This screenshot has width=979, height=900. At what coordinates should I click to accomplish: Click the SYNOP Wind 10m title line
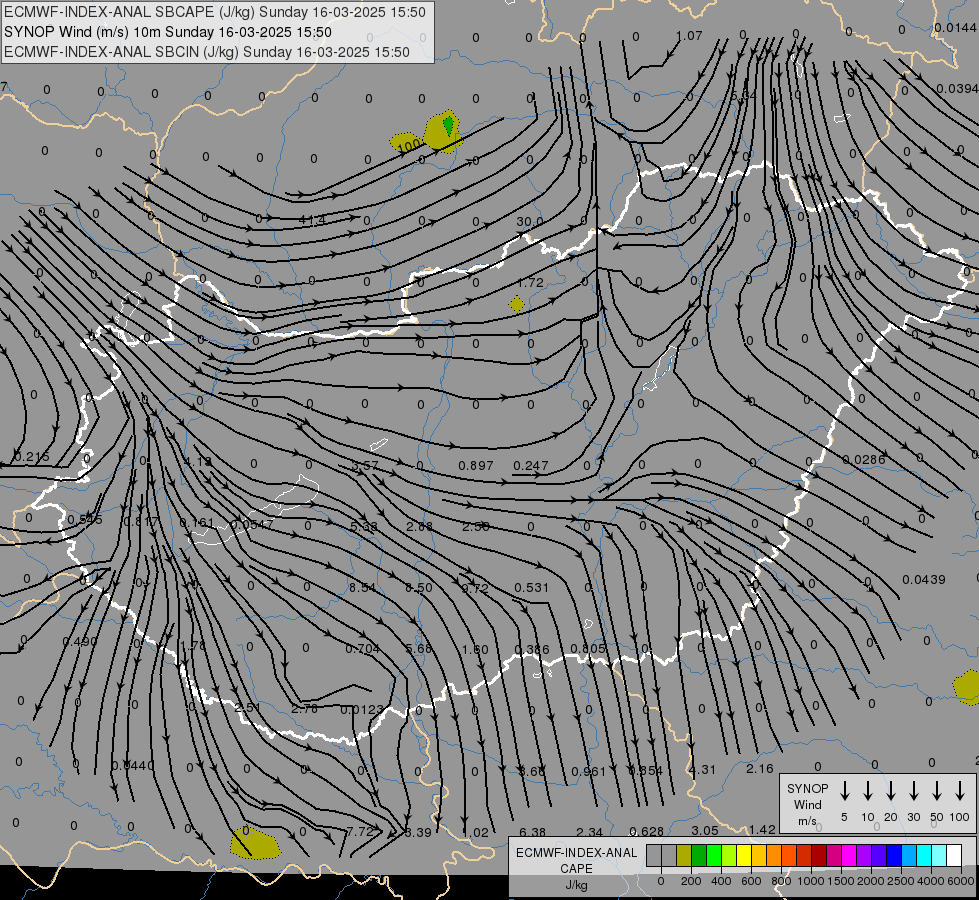167,32
